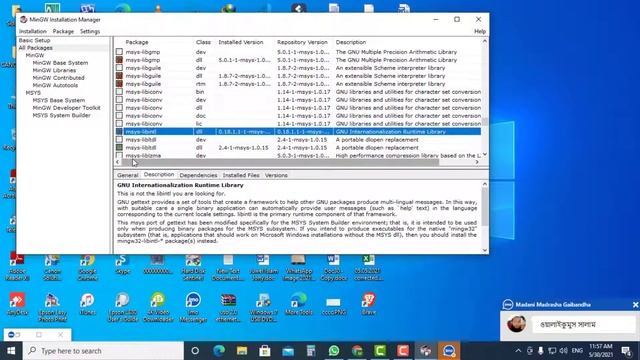Viewport: 640px width, 360px height.
Task: Switch to the Versions tab
Action: point(276,175)
